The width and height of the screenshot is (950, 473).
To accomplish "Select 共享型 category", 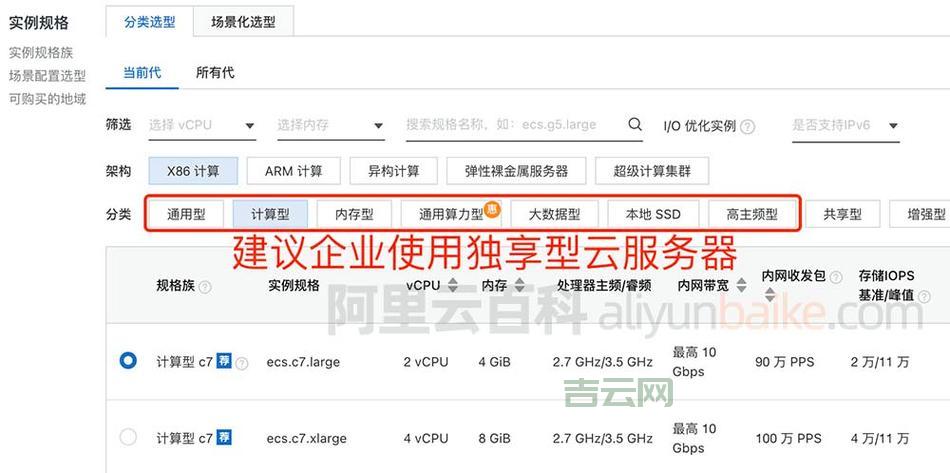I will pos(843,214).
